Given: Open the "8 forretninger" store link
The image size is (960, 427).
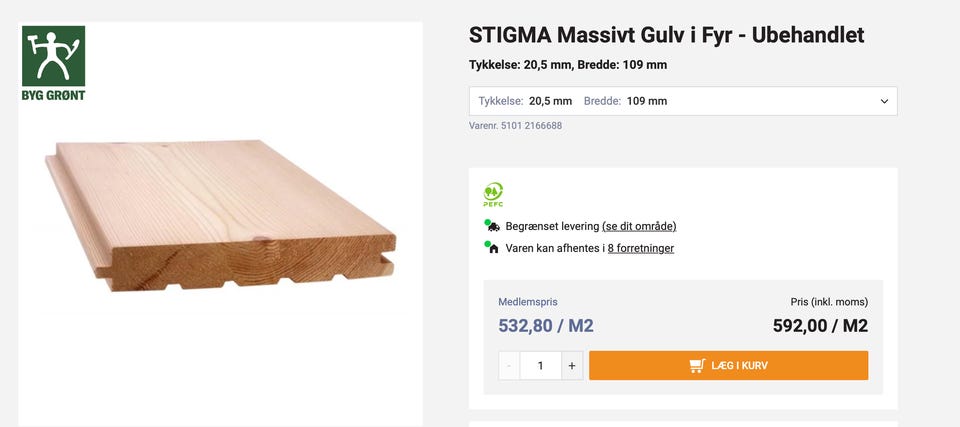Looking at the screenshot, I should pyautogui.click(x=640, y=248).
